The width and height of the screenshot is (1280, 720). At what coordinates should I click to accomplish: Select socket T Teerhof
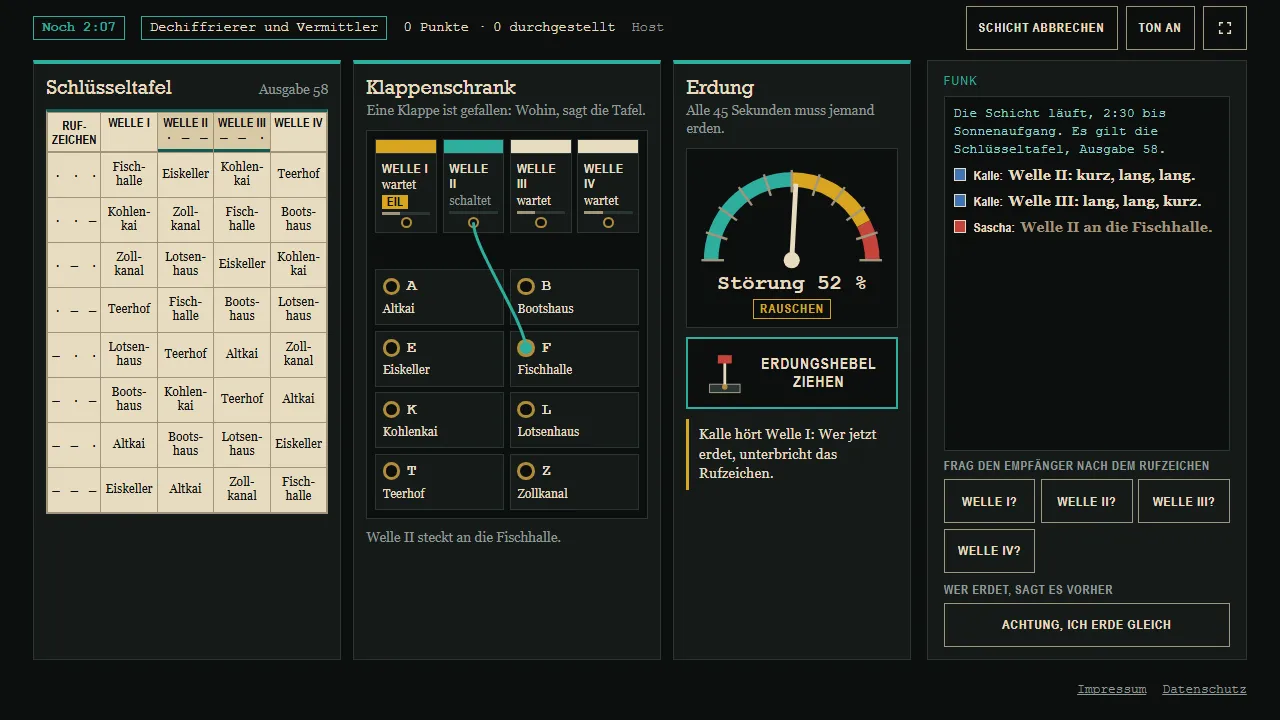439,483
